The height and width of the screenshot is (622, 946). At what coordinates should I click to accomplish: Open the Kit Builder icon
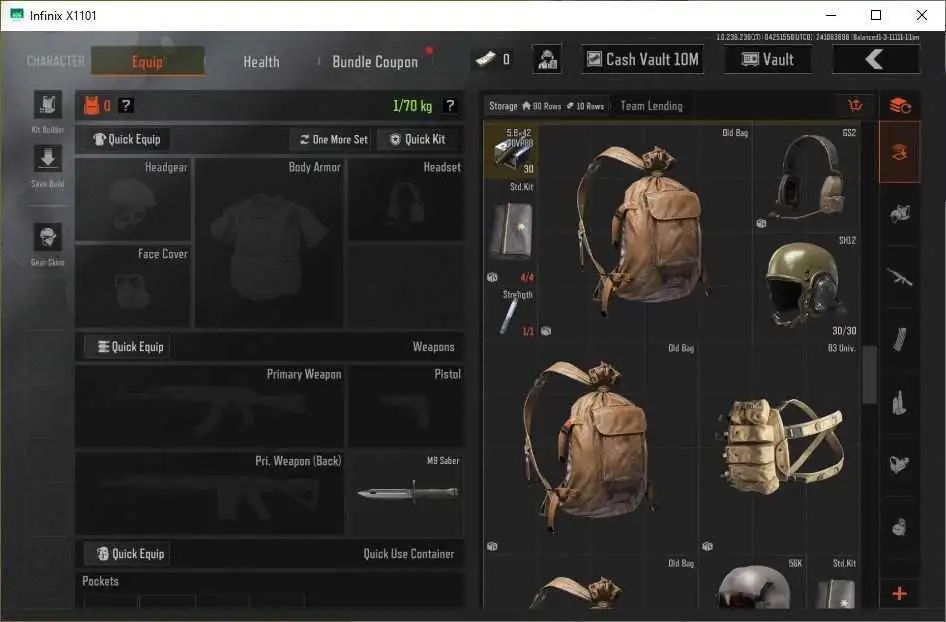point(48,105)
